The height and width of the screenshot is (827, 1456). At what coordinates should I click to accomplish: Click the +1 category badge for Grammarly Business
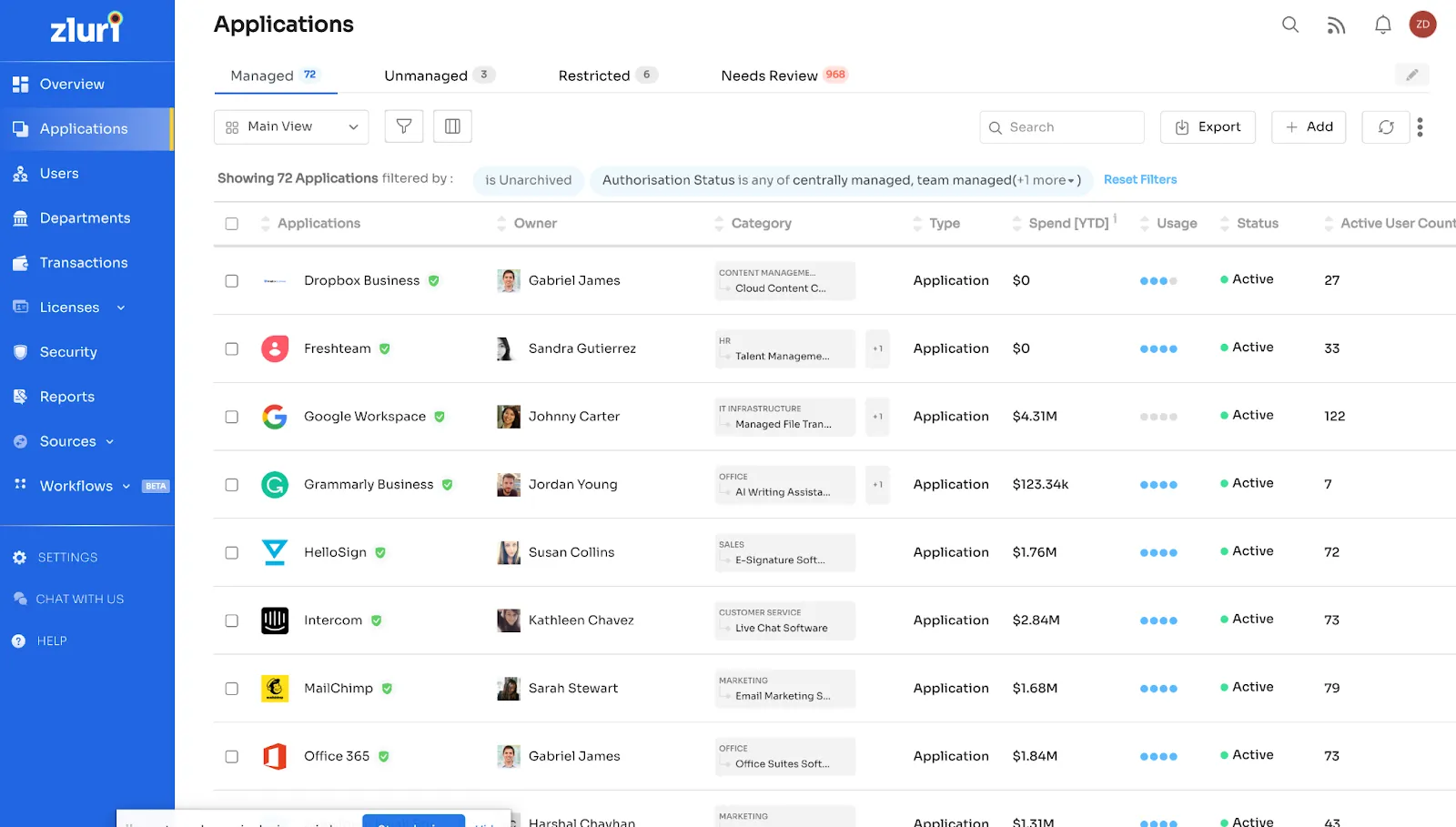pyautogui.click(x=877, y=485)
